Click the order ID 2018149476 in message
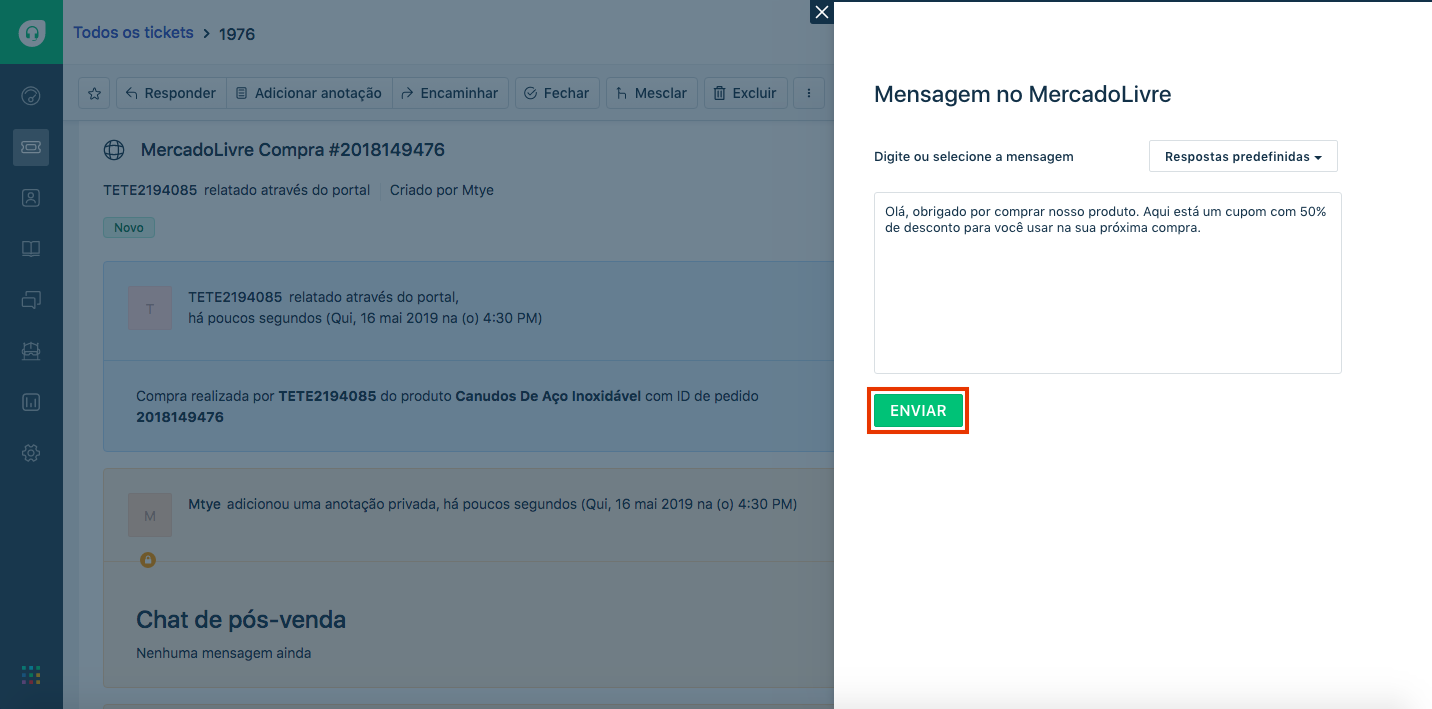Image resolution: width=1432 pixels, height=709 pixels. coord(180,417)
